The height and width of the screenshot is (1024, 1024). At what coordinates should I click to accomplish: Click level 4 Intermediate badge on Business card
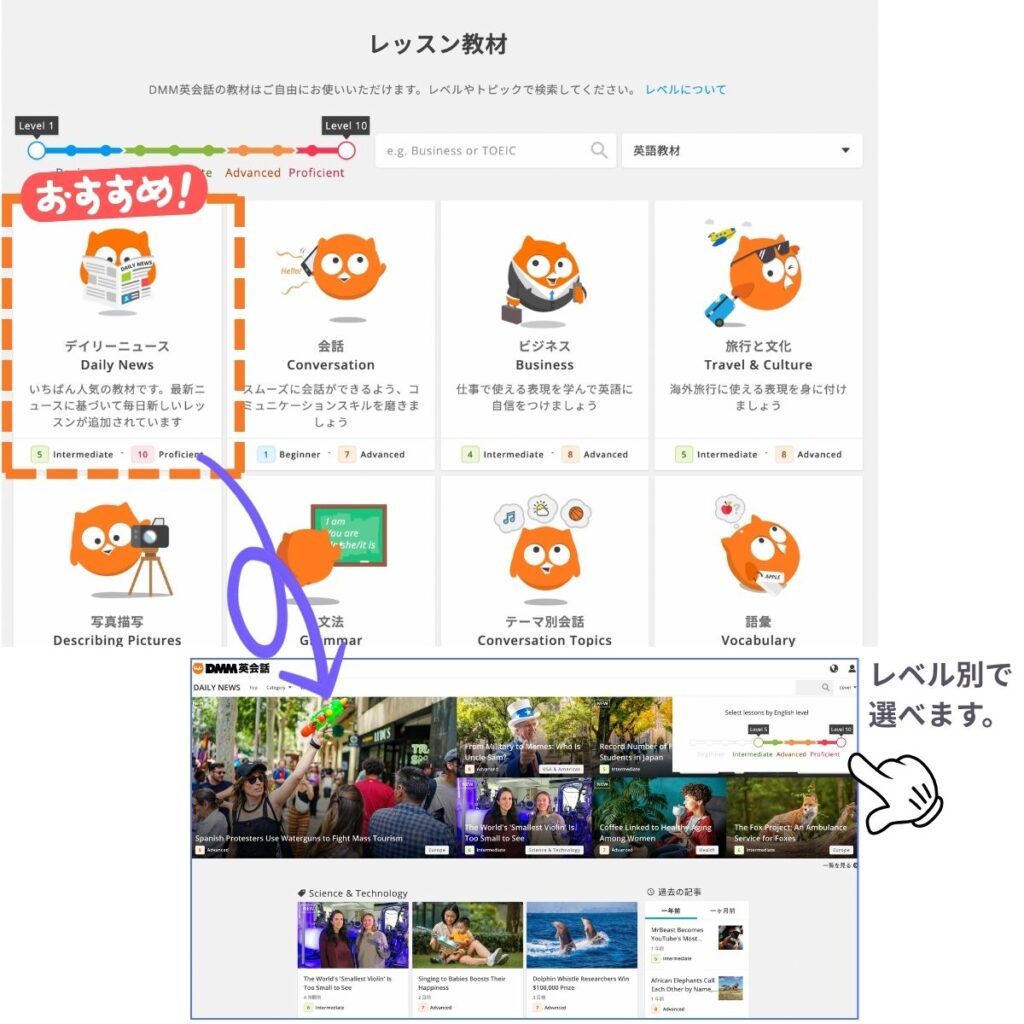(x=470, y=454)
